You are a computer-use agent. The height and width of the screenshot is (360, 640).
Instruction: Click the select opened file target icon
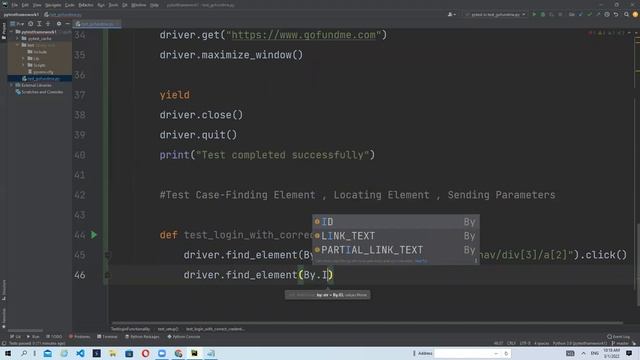click(31, 24)
